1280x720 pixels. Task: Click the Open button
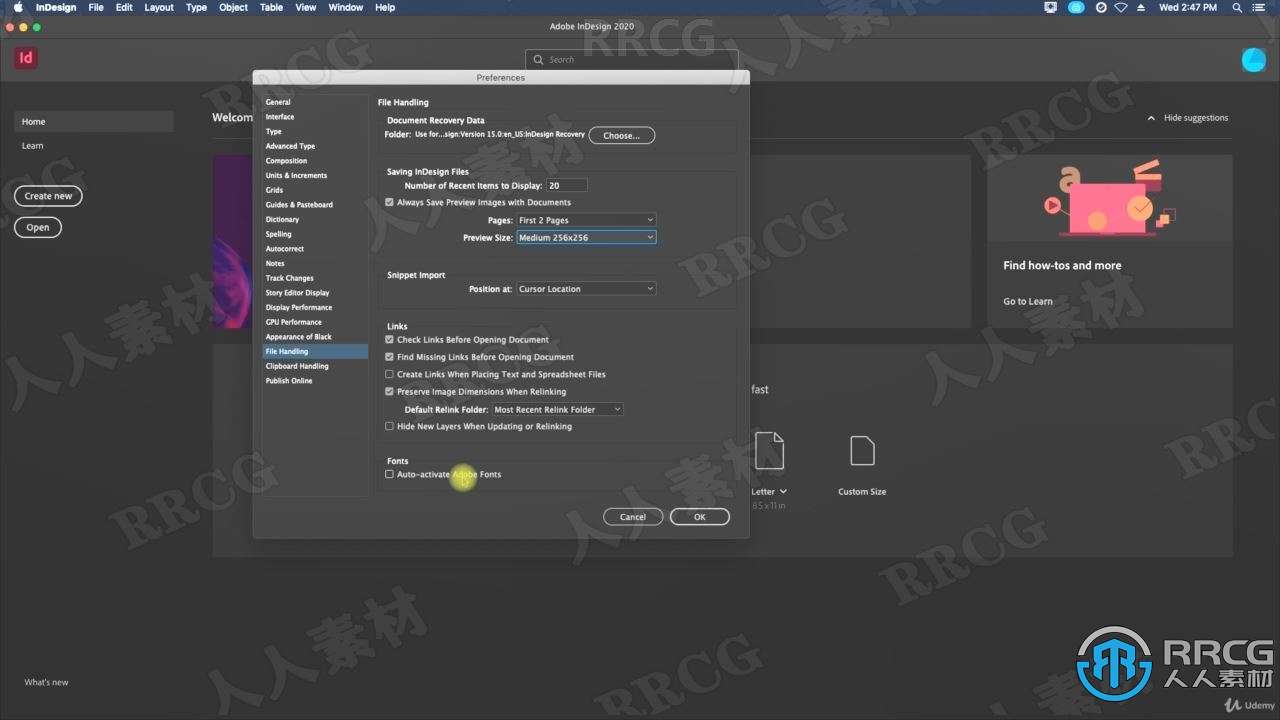[38, 227]
